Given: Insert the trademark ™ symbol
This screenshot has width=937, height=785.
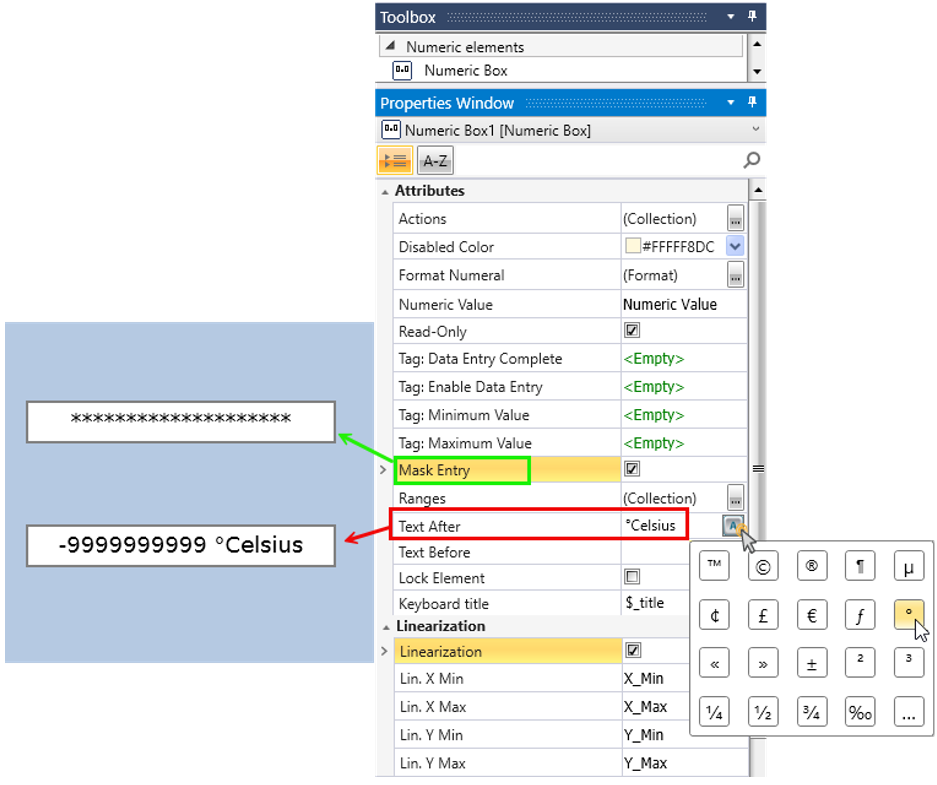Looking at the screenshot, I should tap(714, 566).
